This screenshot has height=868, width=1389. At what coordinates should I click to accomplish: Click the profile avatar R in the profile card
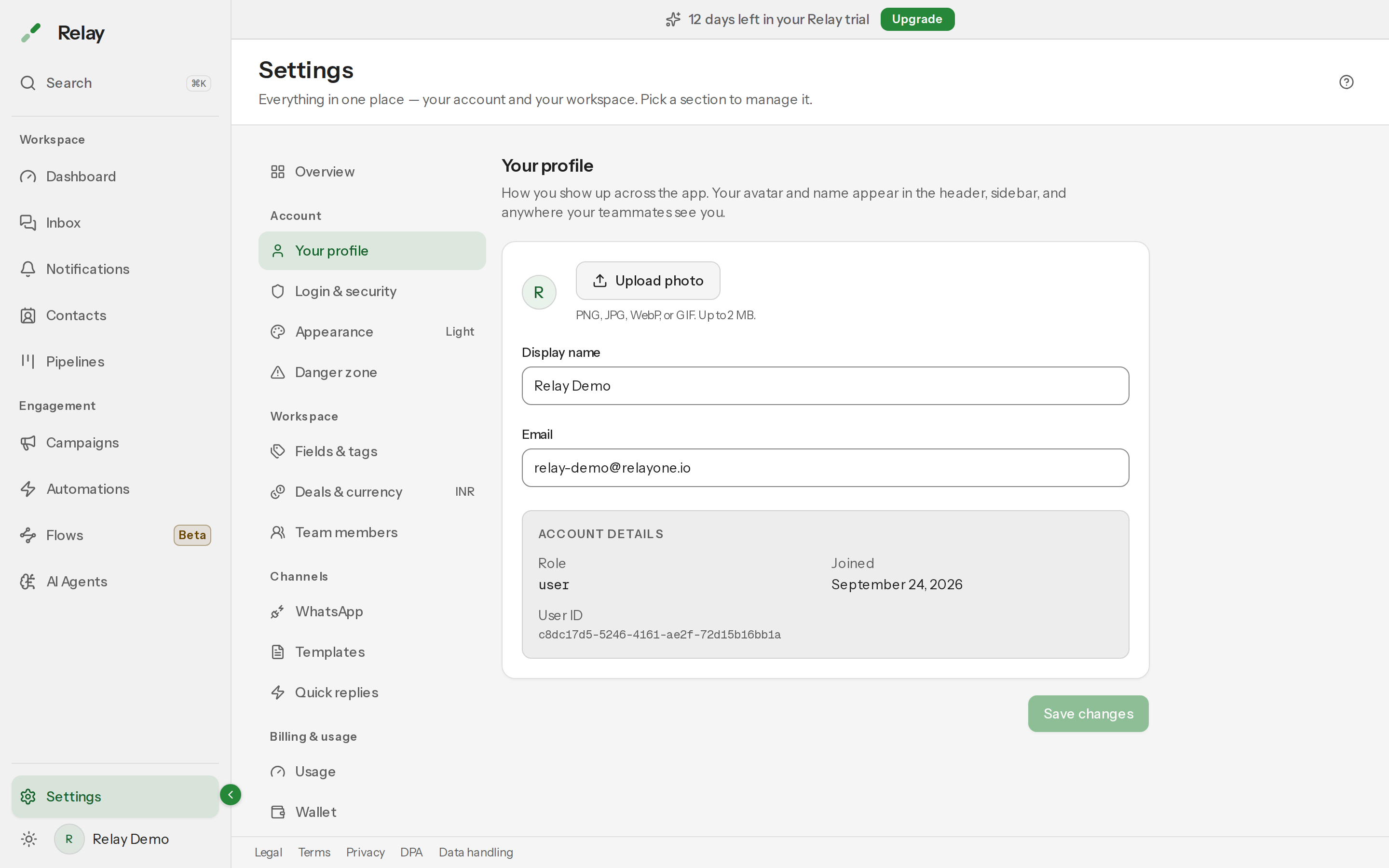538,292
